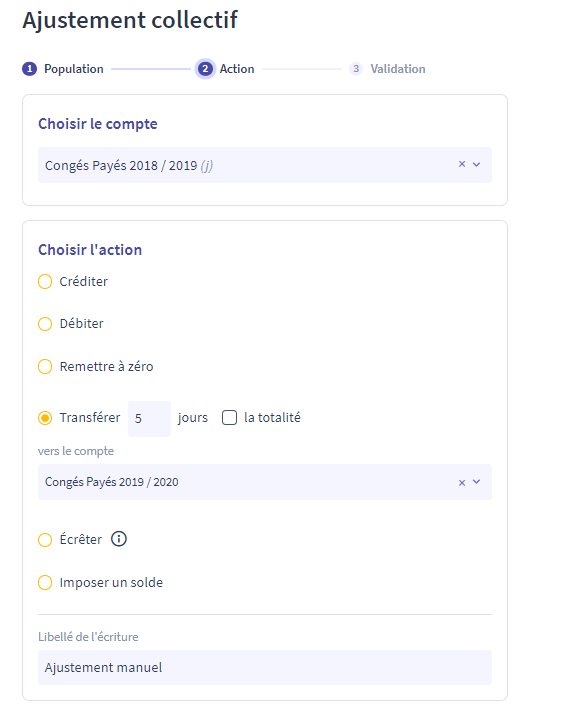Select the Débiter radio option

tap(45, 324)
